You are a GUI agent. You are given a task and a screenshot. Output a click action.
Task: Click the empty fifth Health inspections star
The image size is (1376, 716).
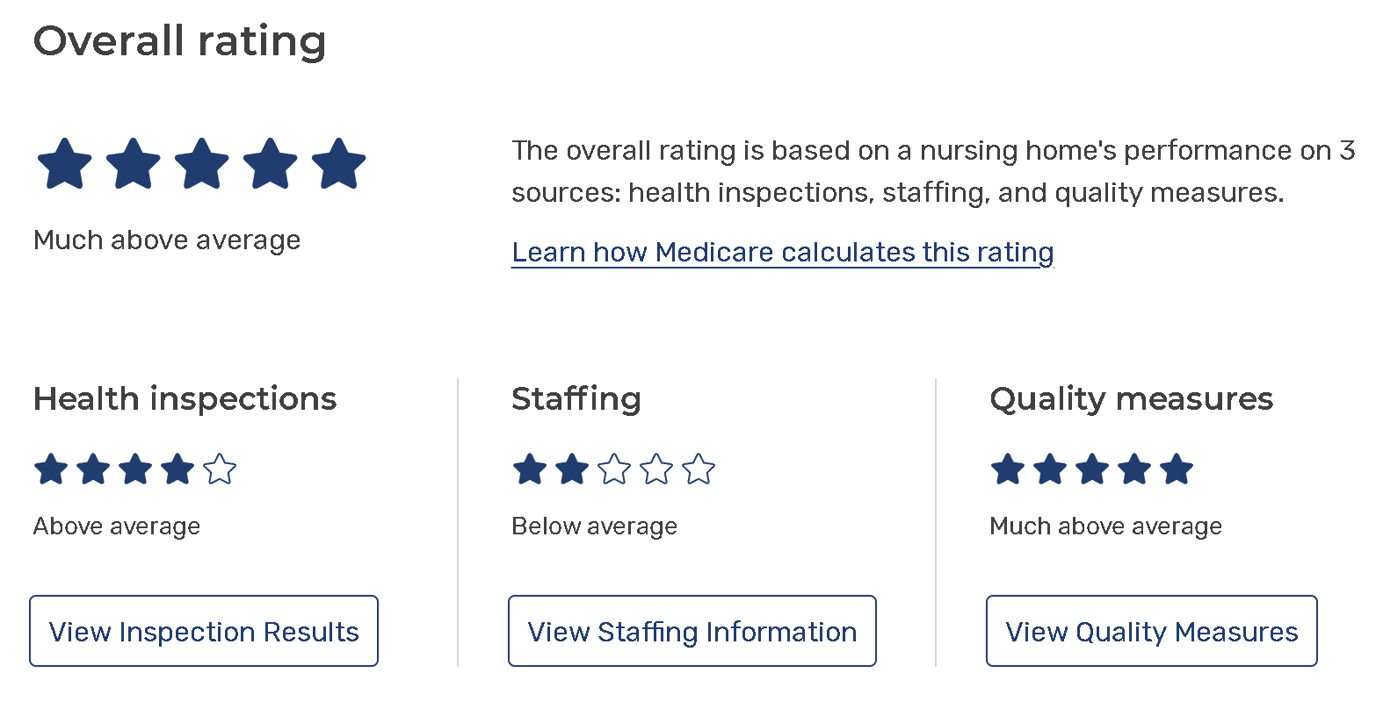pyautogui.click(x=219, y=469)
